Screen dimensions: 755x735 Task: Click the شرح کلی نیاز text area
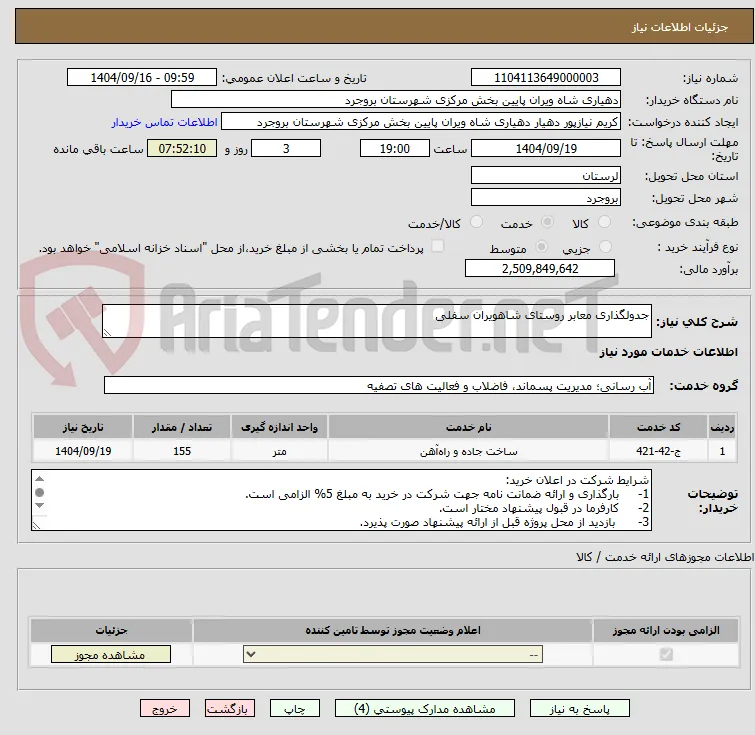pyautogui.click(x=377, y=321)
